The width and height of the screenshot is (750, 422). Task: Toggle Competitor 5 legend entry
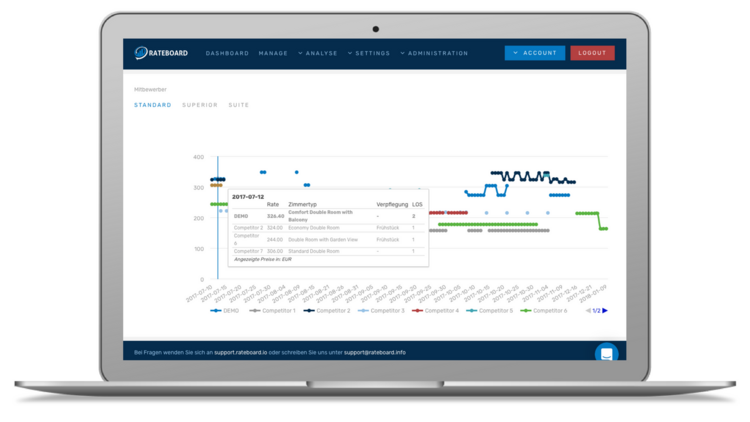489,311
